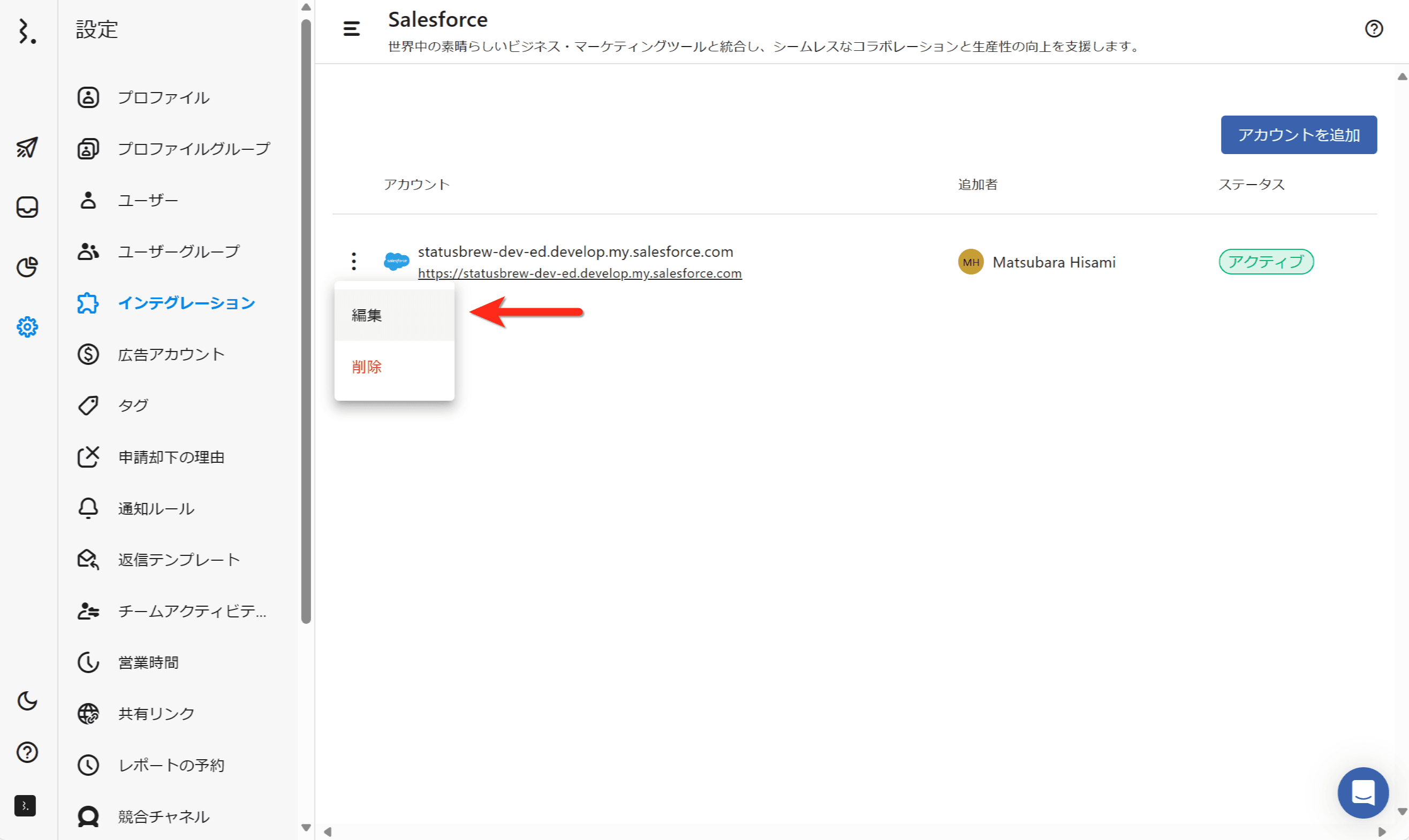The height and width of the screenshot is (840, 1409).
Task: Open プロファイルグループ settings
Action: (194, 149)
